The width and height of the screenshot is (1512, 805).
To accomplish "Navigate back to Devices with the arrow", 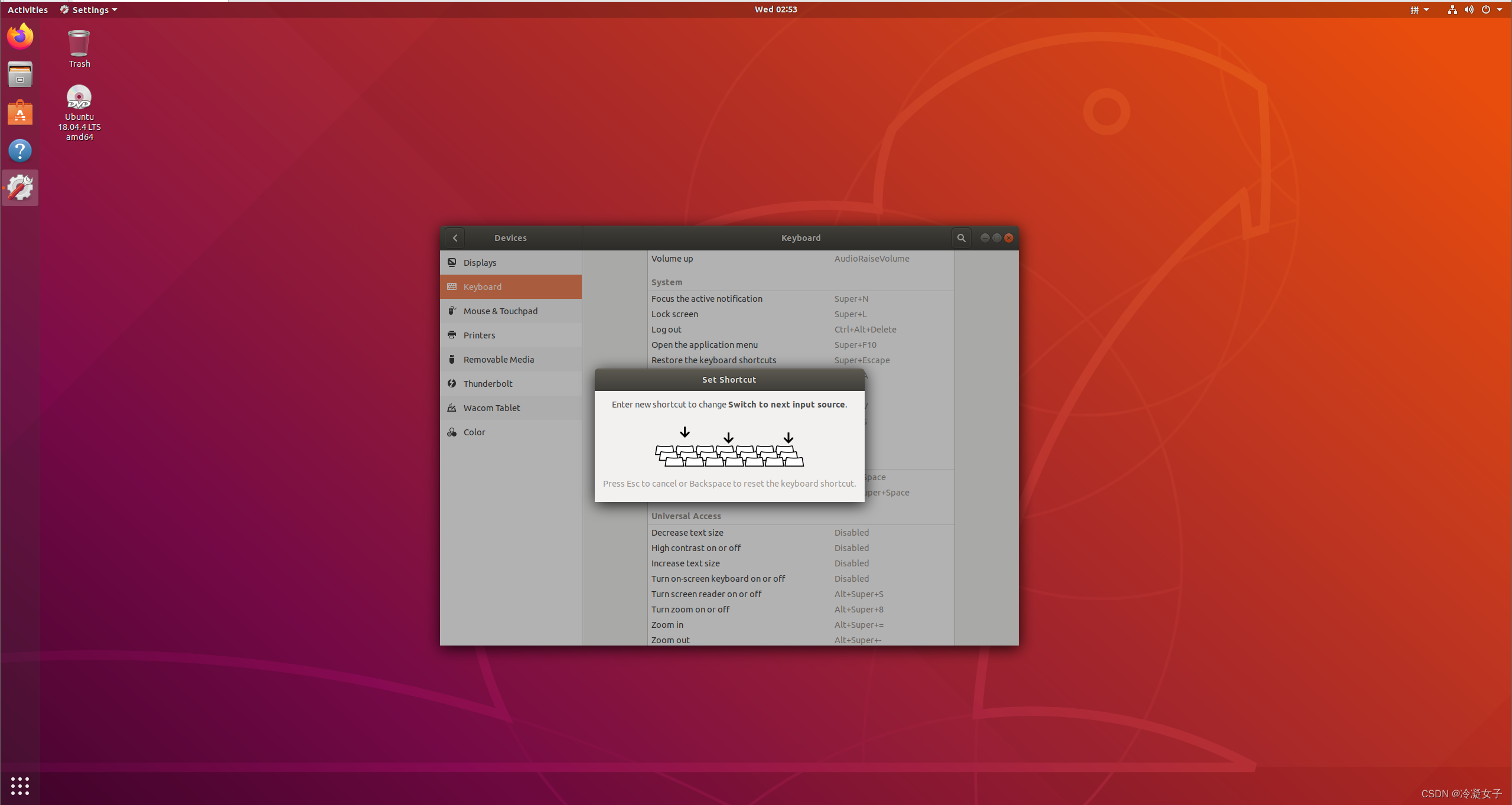I will click(x=455, y=237).
